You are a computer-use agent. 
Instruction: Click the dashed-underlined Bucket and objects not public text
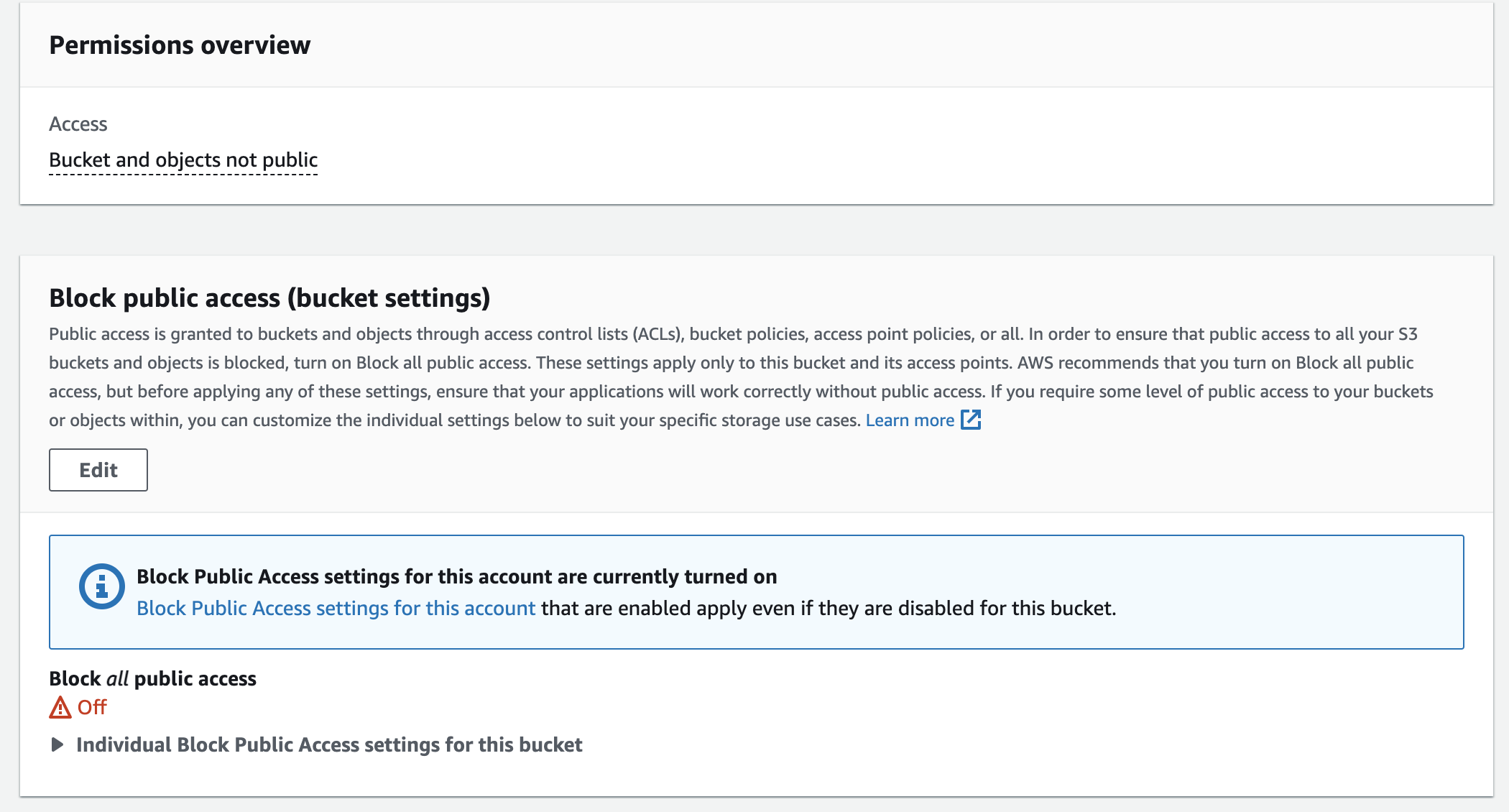pyautogui.click(x=183, y=160)
